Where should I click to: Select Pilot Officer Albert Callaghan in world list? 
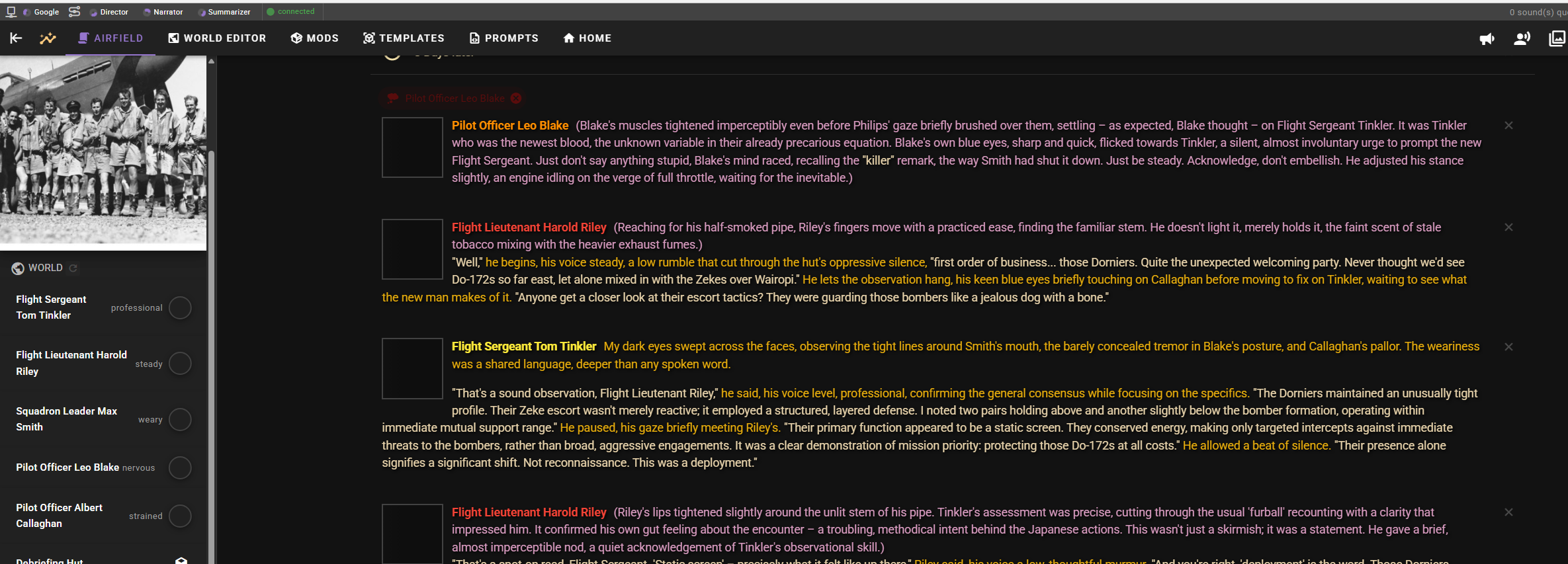(x=59, y=516)
